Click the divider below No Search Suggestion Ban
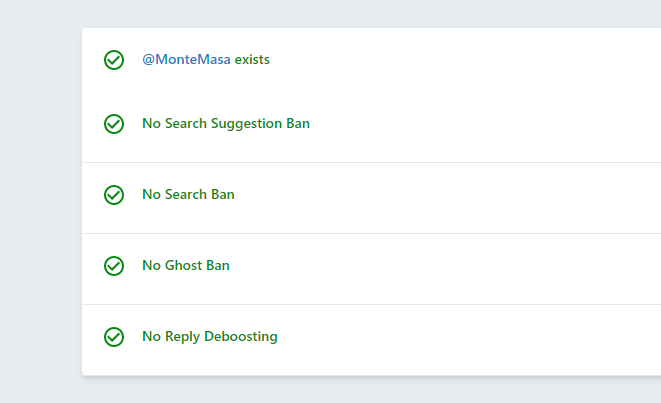 (x=371, y=162)
